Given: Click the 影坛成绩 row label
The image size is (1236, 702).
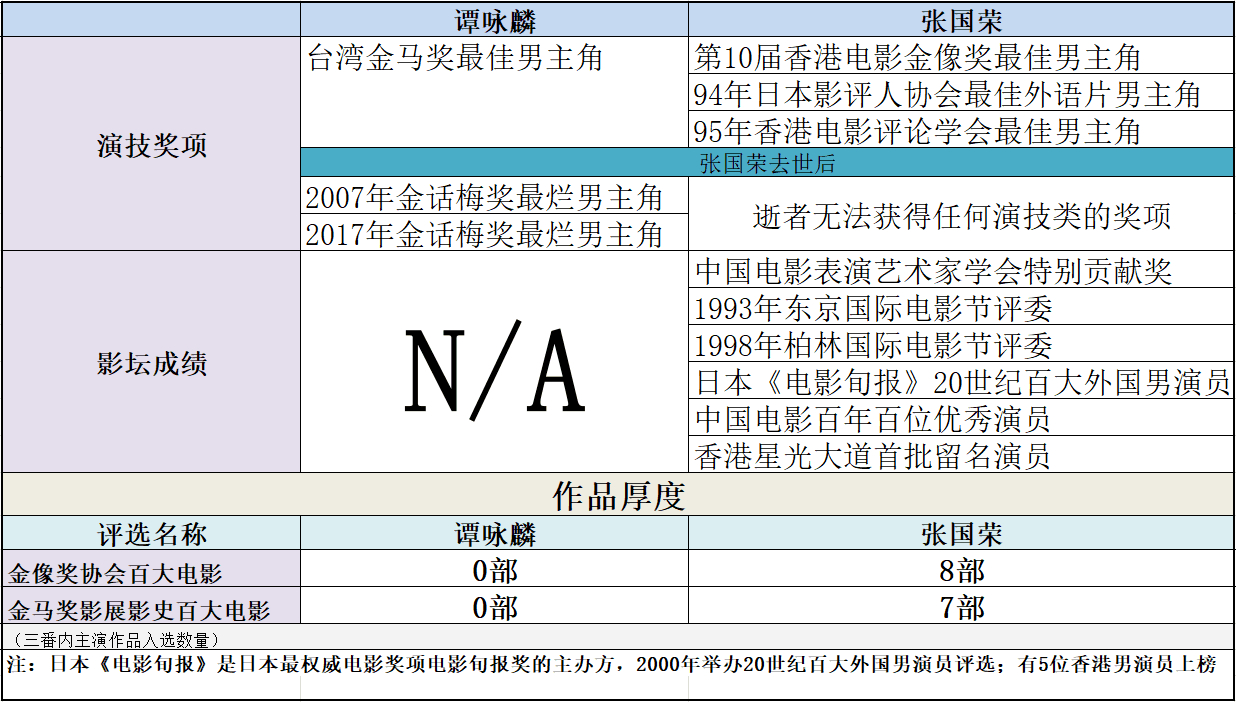Looking at the screenshot, I should pyautogui.click(x=152, y=362).
